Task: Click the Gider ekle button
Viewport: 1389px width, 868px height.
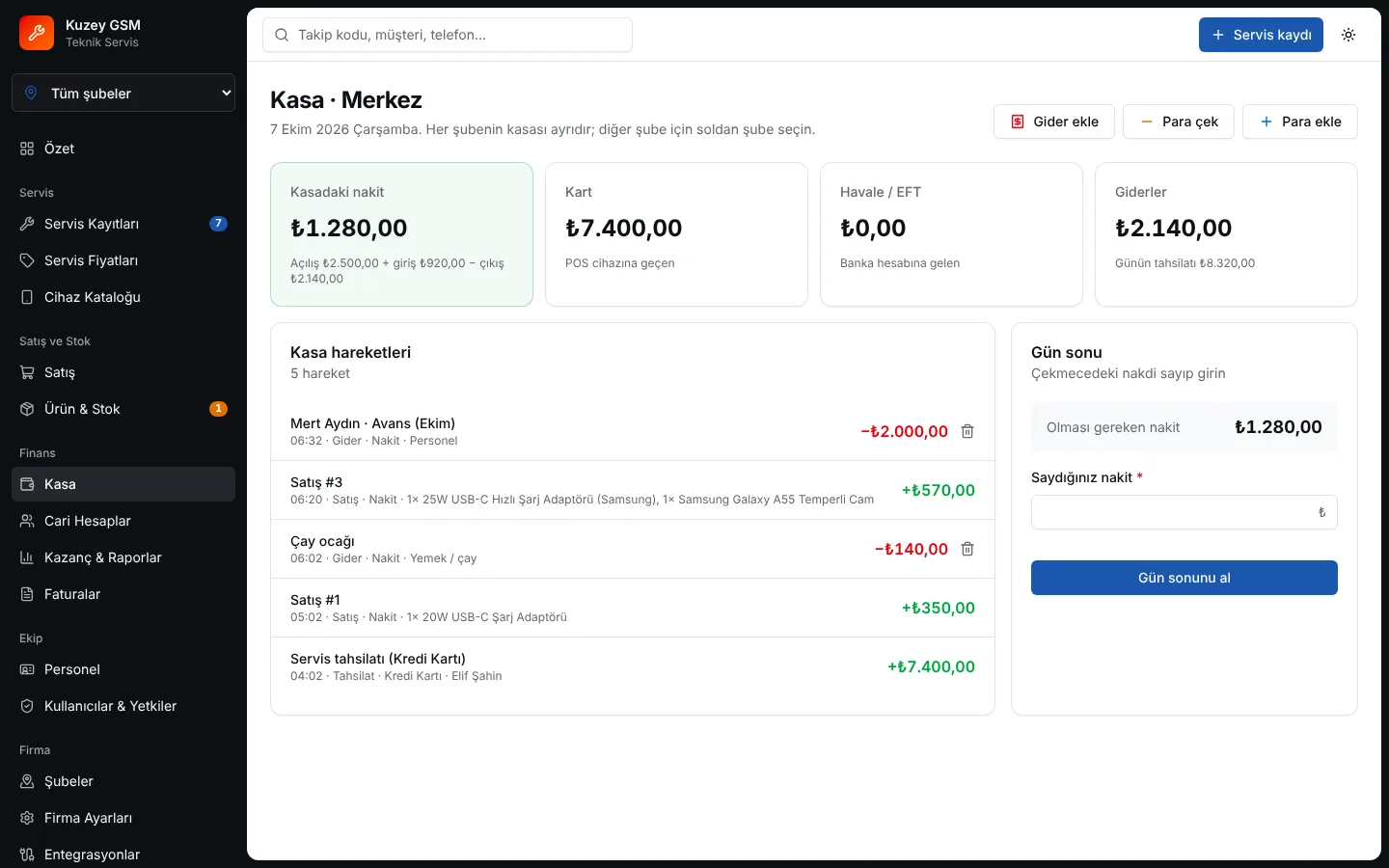Action: [x=1054, y=122]
